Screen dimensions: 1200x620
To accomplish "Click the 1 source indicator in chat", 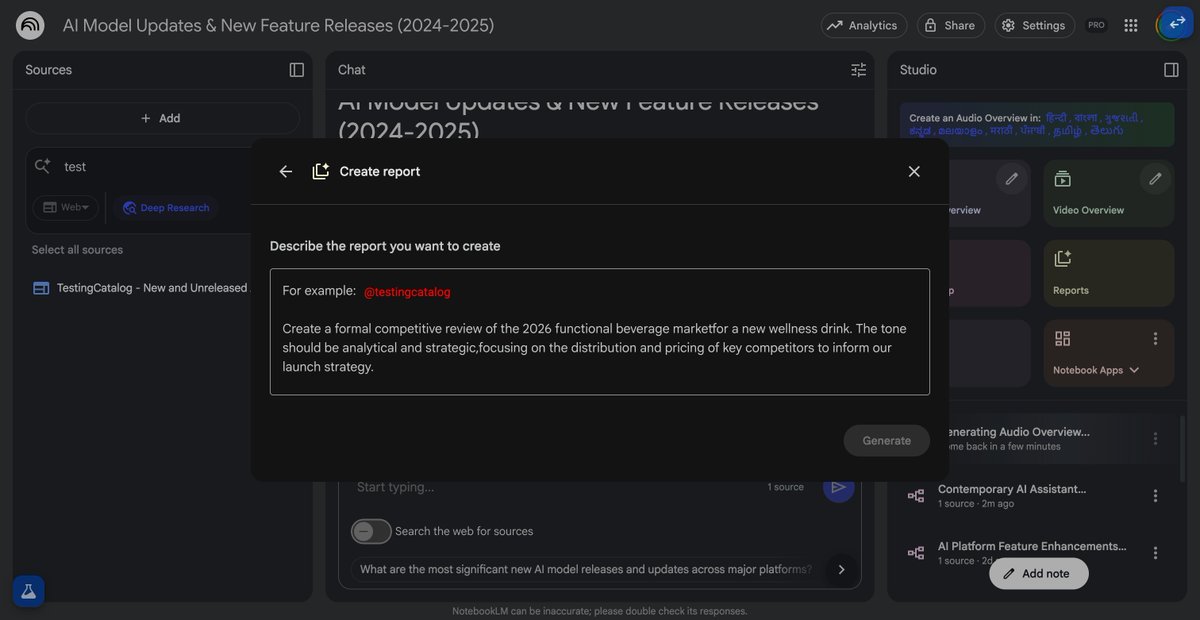I will [x=785, y=487].
